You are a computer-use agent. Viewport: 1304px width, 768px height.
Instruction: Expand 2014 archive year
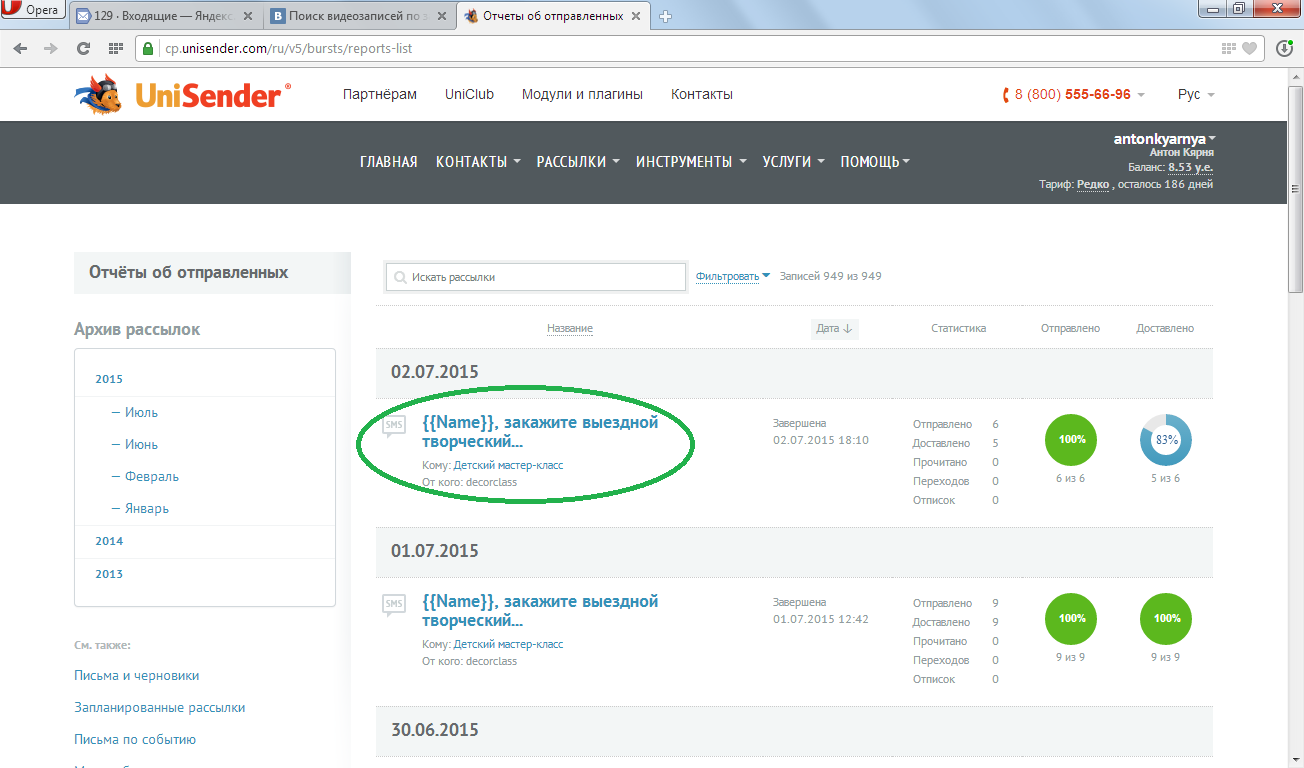point(109,541)
